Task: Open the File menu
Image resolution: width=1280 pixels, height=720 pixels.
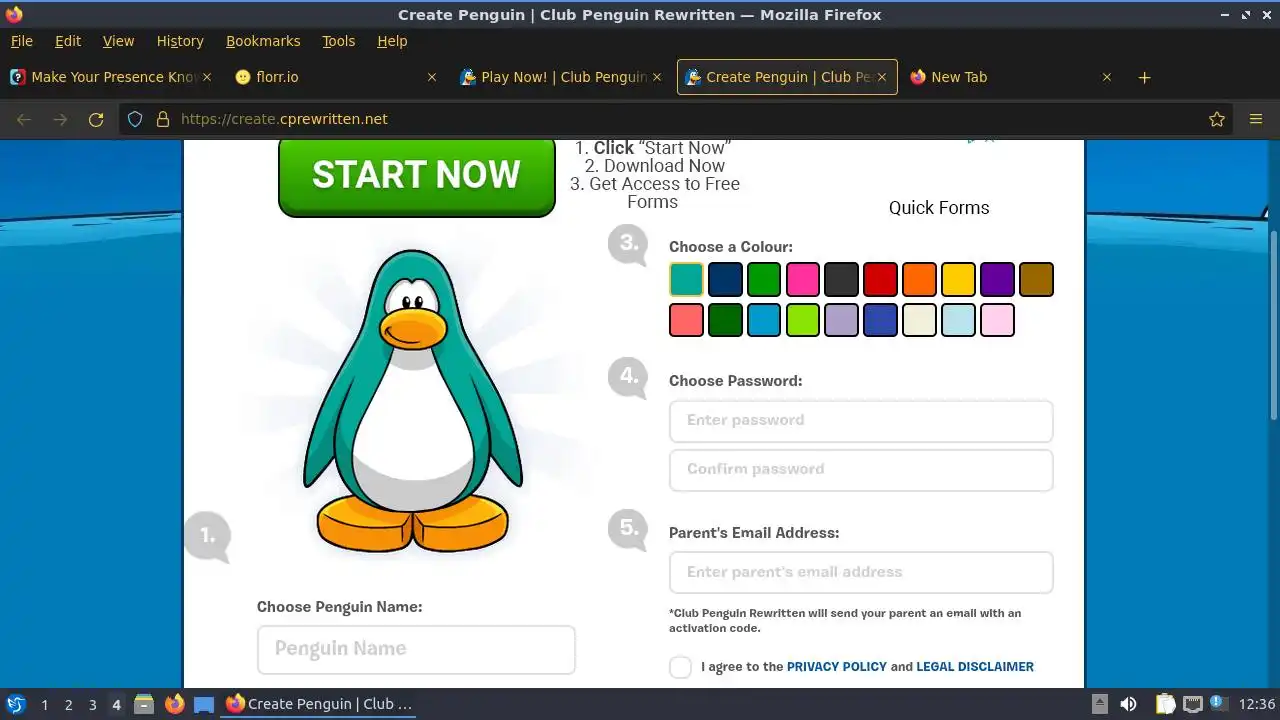Action: [21, 41]
